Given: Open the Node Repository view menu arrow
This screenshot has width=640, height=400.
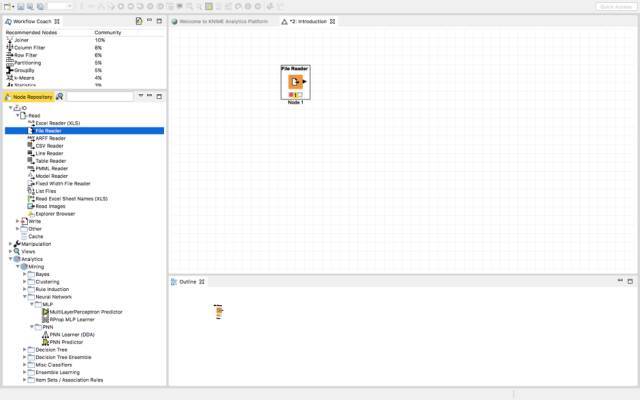Looking at the screenshot, I should pos(140,96).
